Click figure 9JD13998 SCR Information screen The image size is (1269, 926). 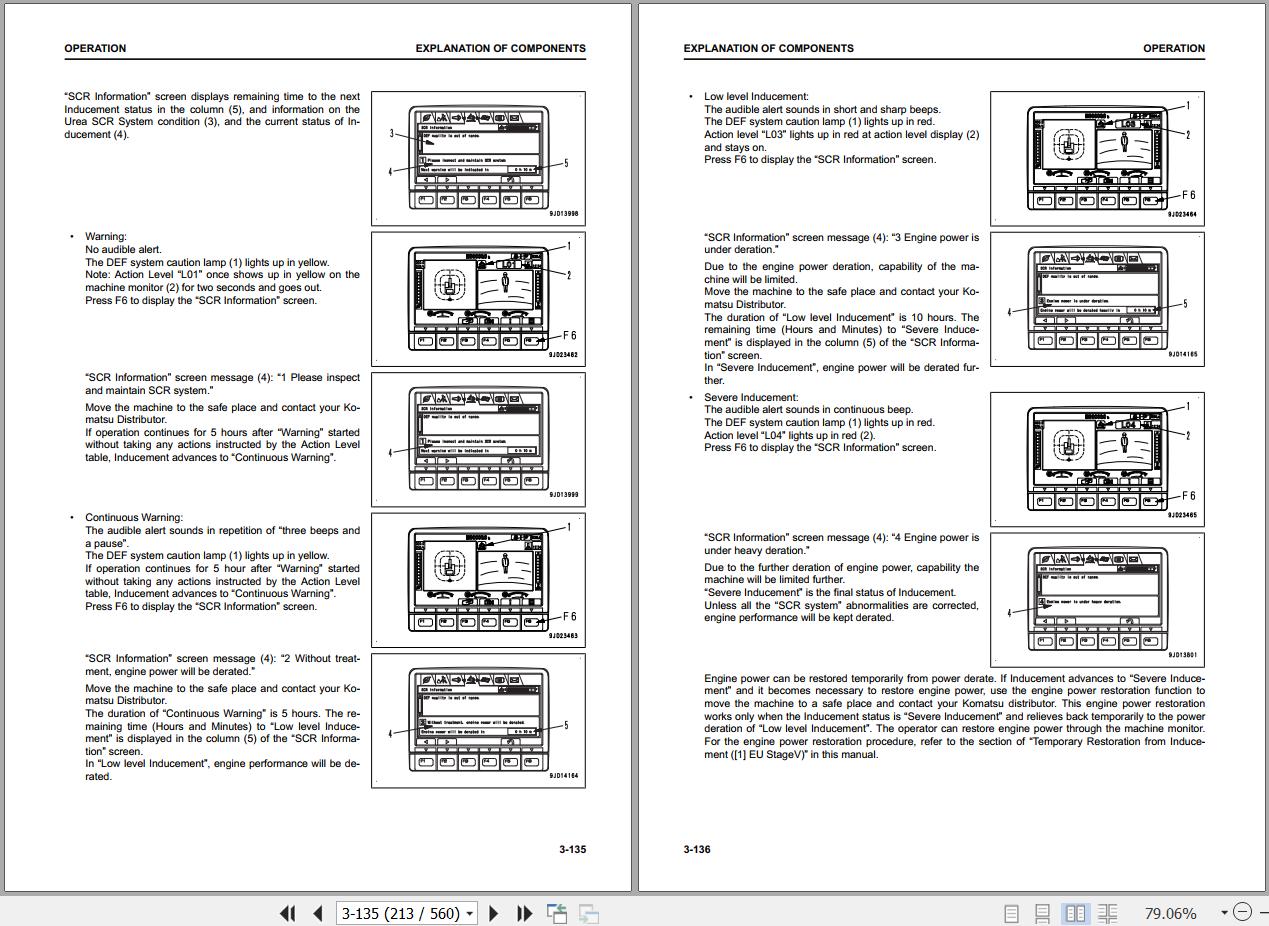(478, 158)
